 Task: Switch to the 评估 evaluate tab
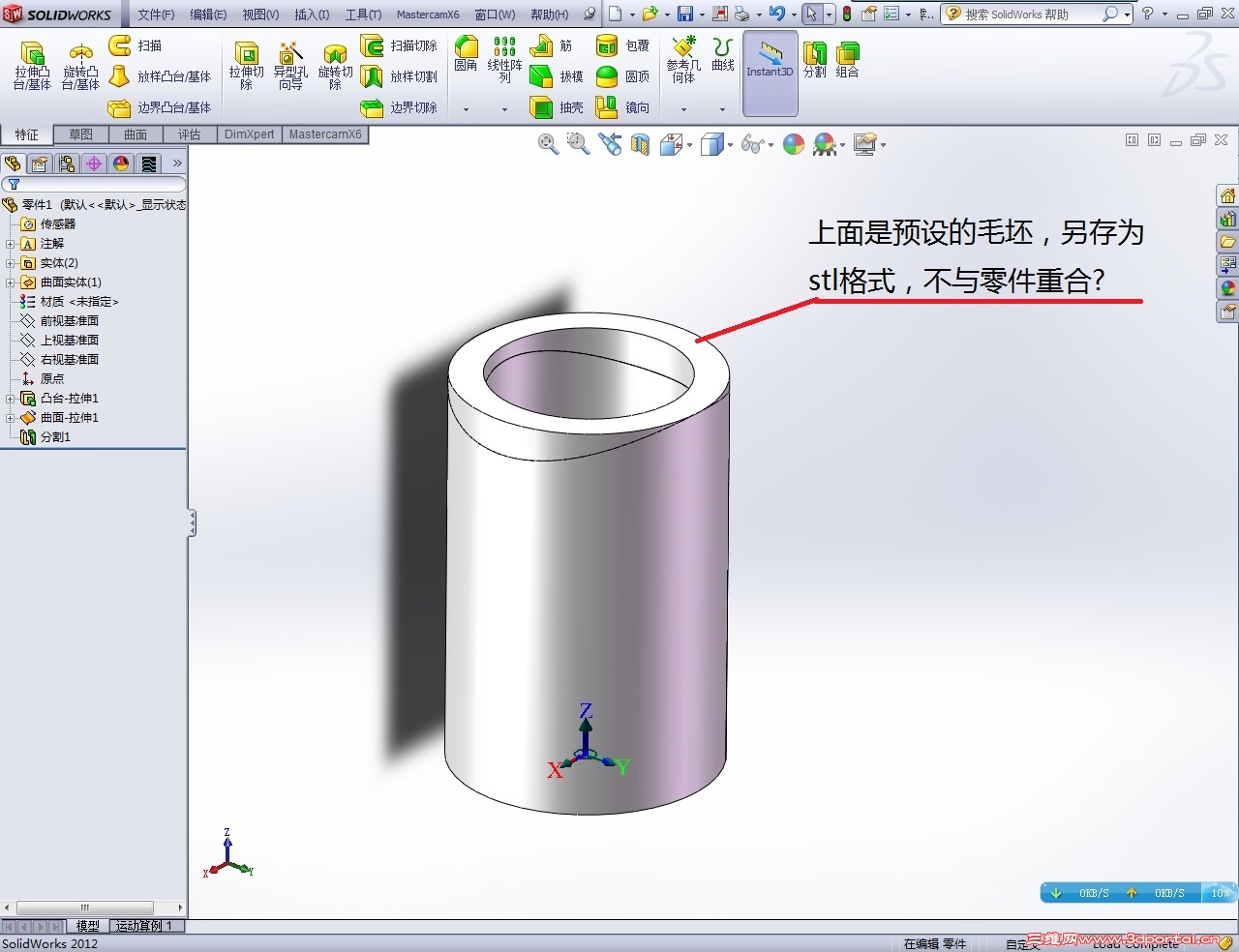[190, 134]
